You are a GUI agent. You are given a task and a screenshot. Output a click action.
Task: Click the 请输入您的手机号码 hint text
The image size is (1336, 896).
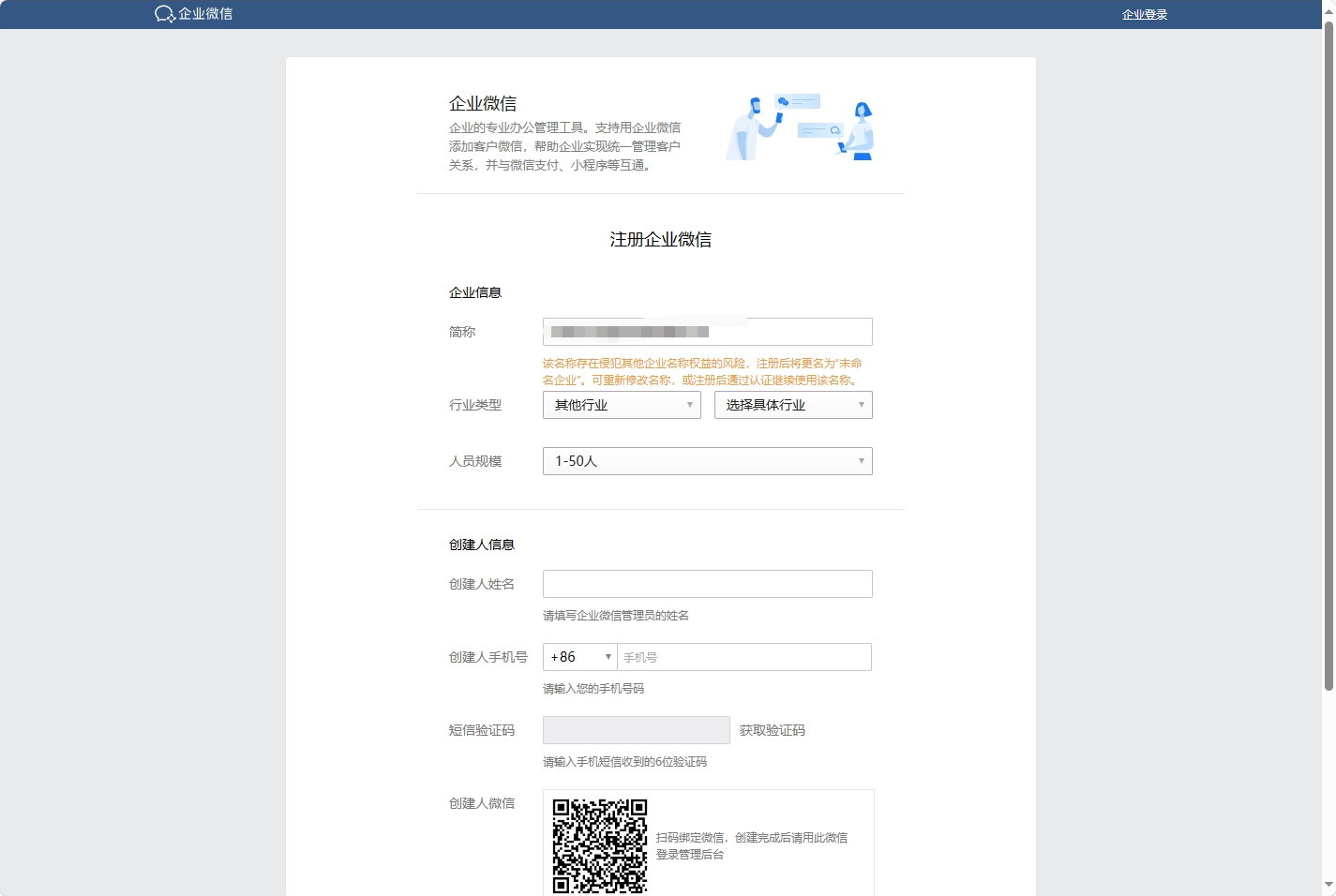click(593, 689)
